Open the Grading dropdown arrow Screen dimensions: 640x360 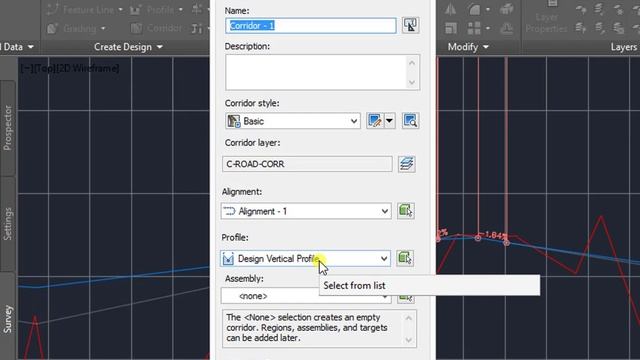[x=103, y=29]
